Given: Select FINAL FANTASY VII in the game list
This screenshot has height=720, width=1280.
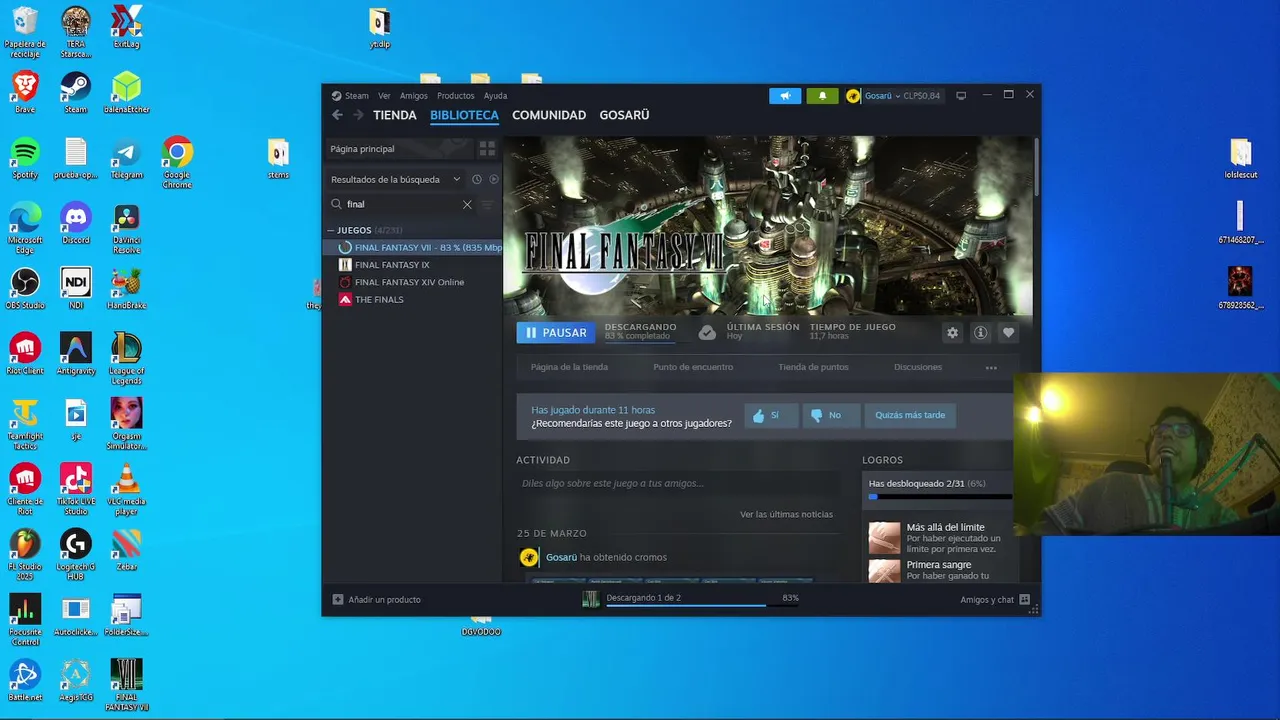Looking at the screenshot, I should tap(414, 247).
